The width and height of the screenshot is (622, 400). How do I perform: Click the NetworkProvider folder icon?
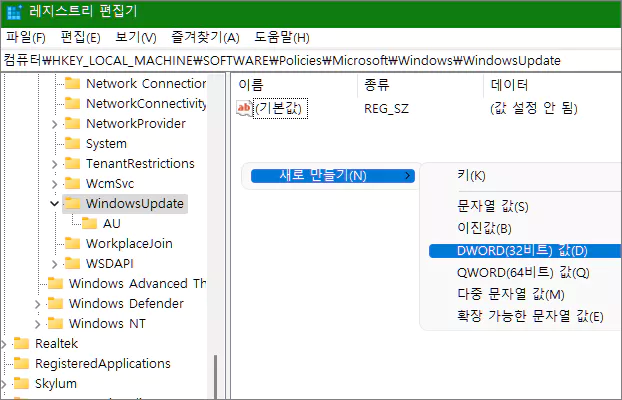point(73,123)
